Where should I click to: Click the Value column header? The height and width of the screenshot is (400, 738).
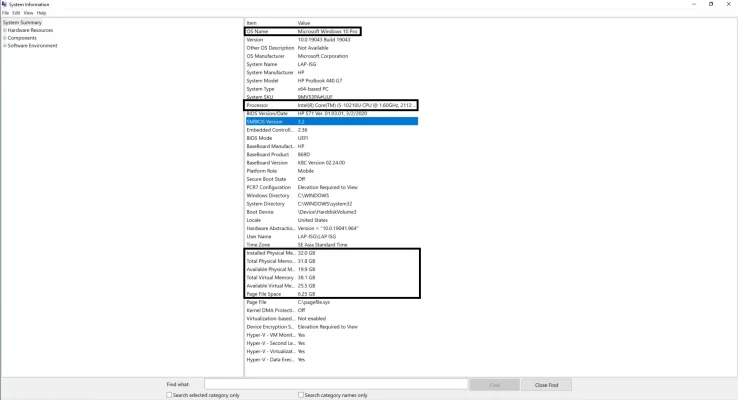tap(304, 22)
